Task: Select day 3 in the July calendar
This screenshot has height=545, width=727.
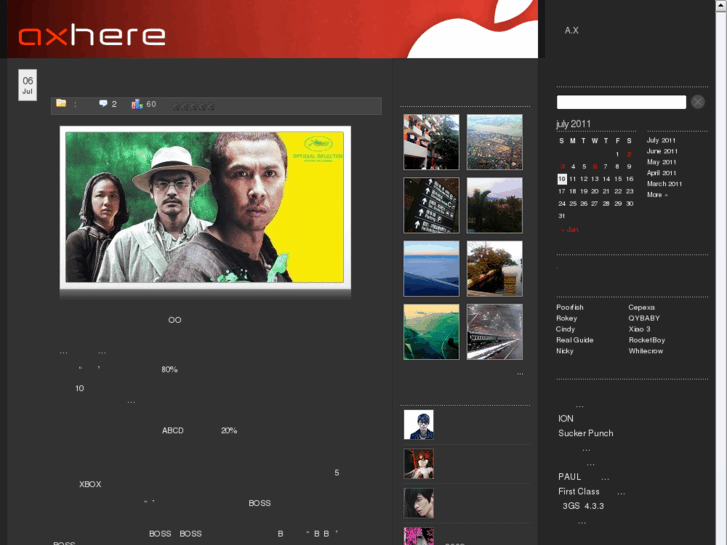Action: tap(562, 167)
